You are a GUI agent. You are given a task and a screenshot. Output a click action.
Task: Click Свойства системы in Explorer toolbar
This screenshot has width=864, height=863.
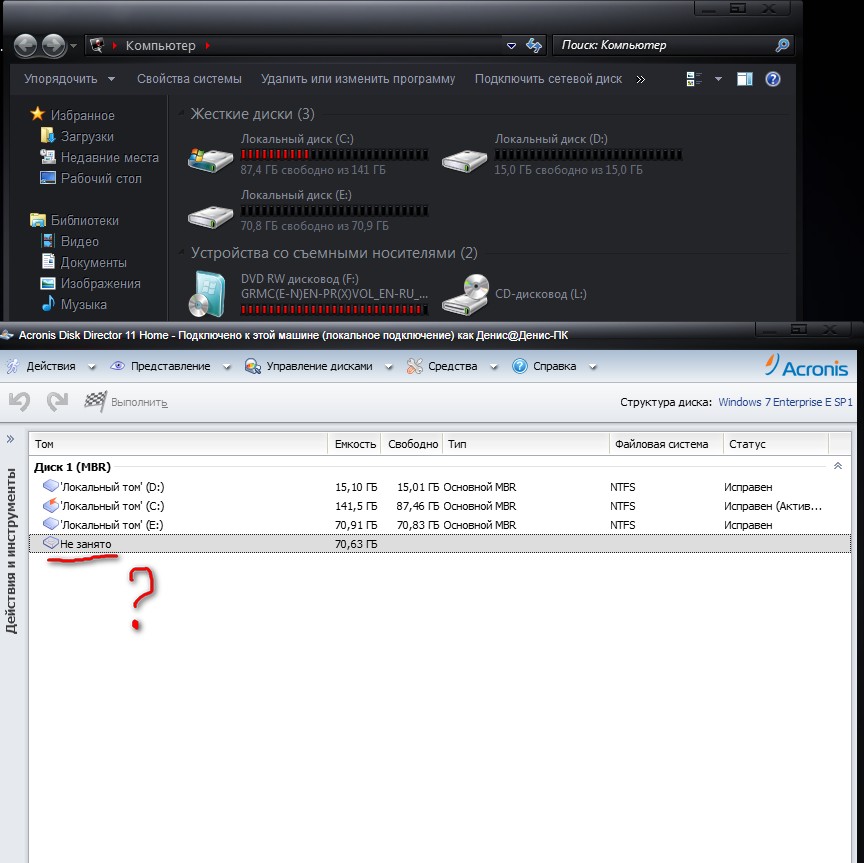189,79
